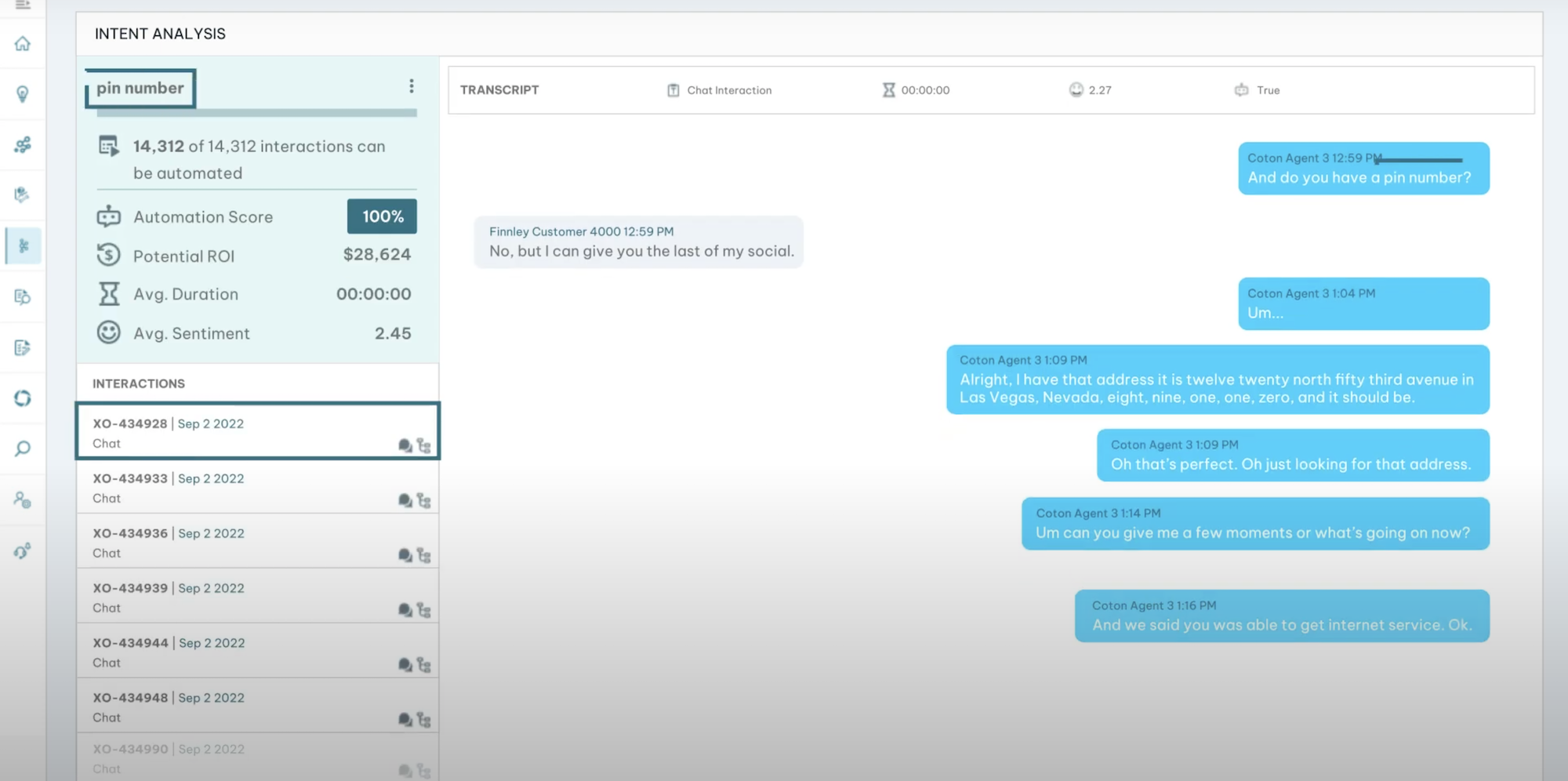
Task: Click chat bubble icon on XO-434928 row
Action: [405, 445]
